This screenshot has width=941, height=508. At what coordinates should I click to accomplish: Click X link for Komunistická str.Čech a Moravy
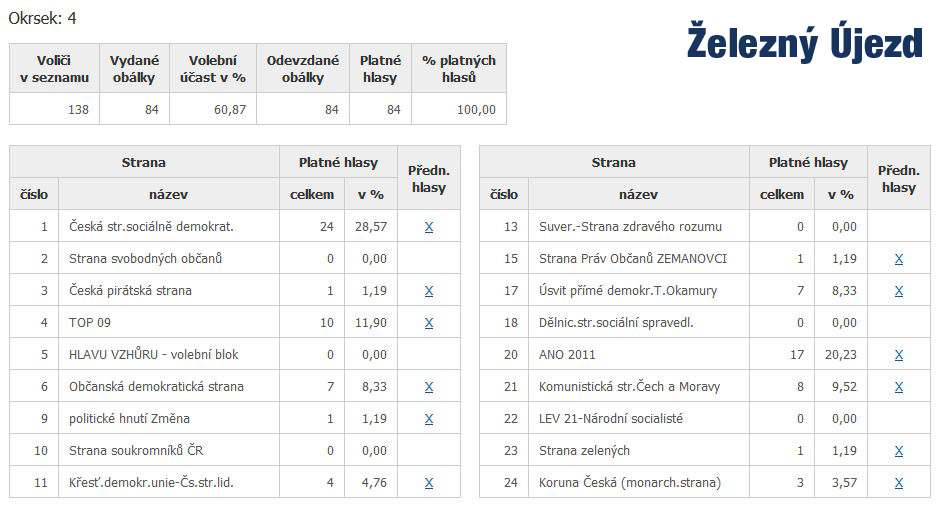click(898, 387)
